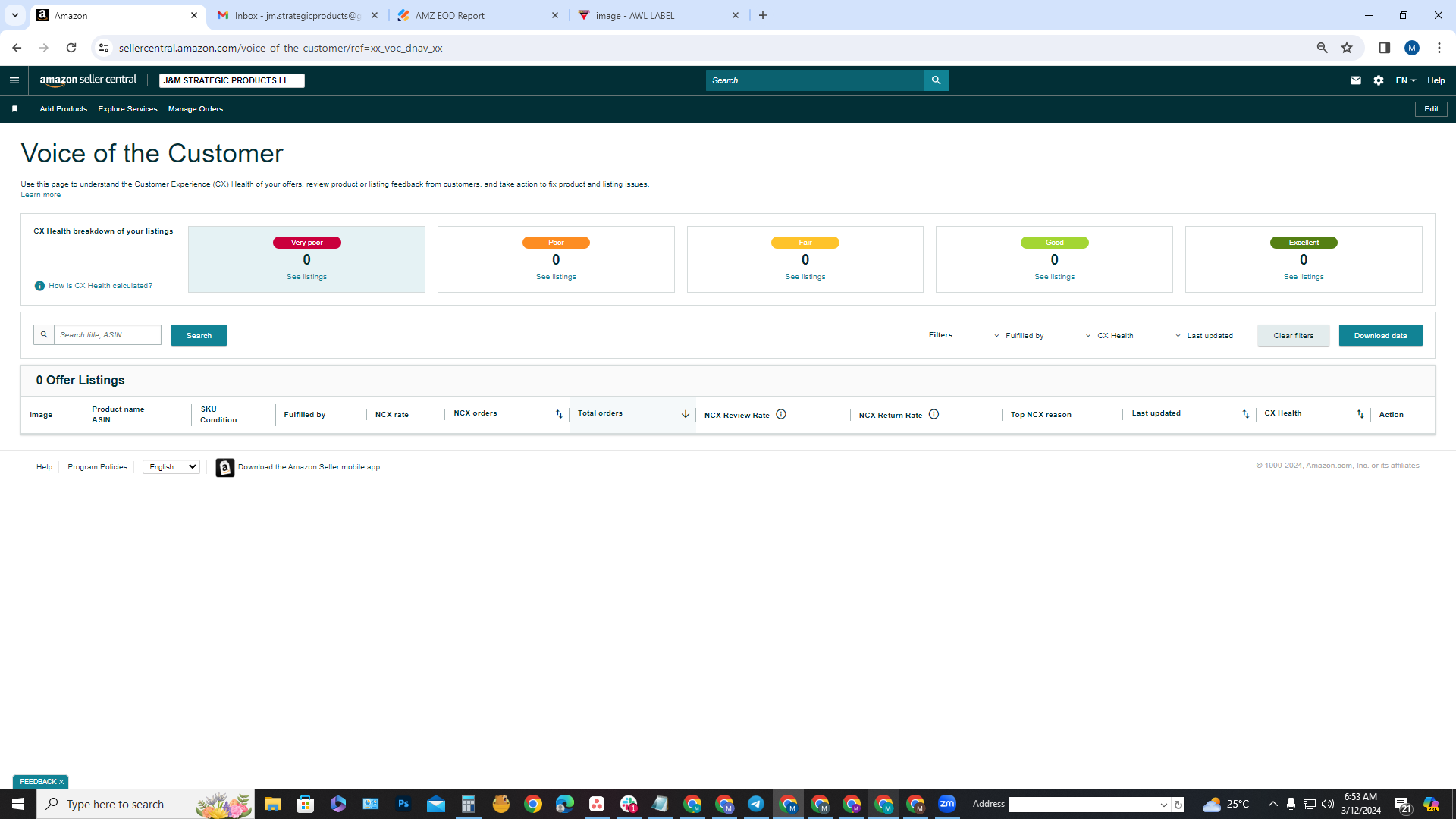Open Zoom from the taskbar
Image resolution: width=1456 pixels, height=819 pixels.
pos(947,804)
